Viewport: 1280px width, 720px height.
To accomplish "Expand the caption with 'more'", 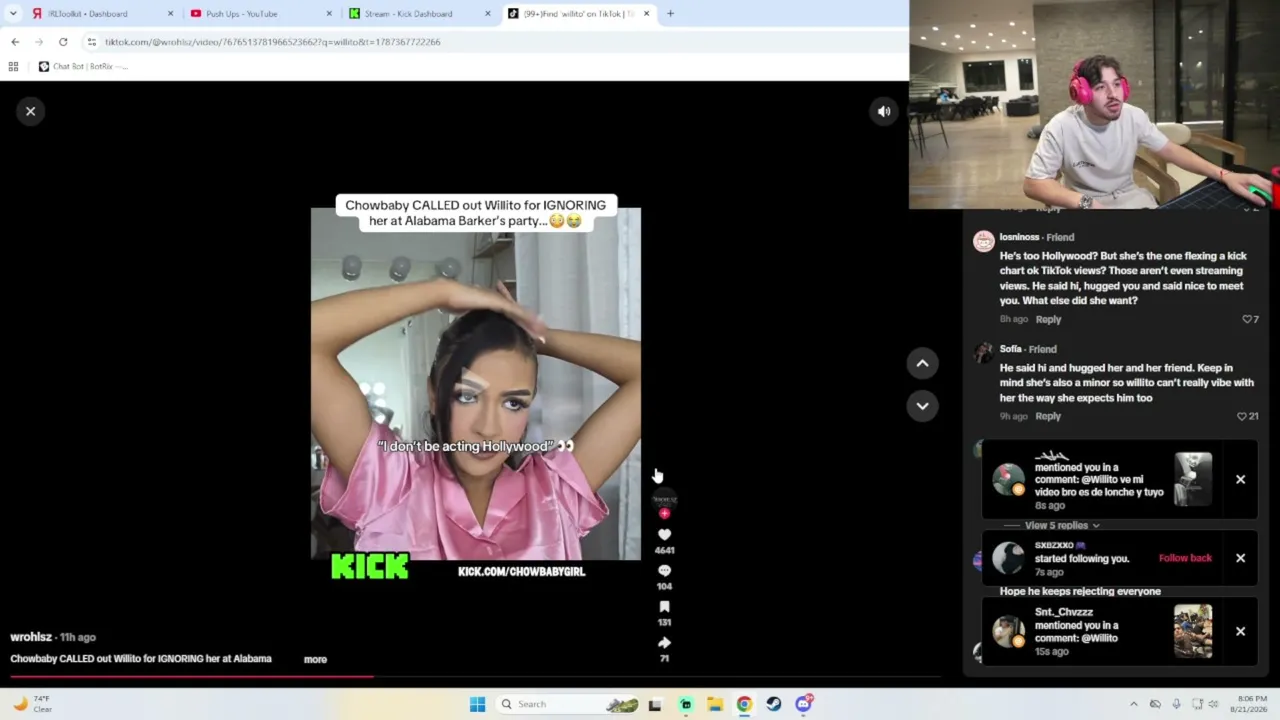I will (315, 659).
